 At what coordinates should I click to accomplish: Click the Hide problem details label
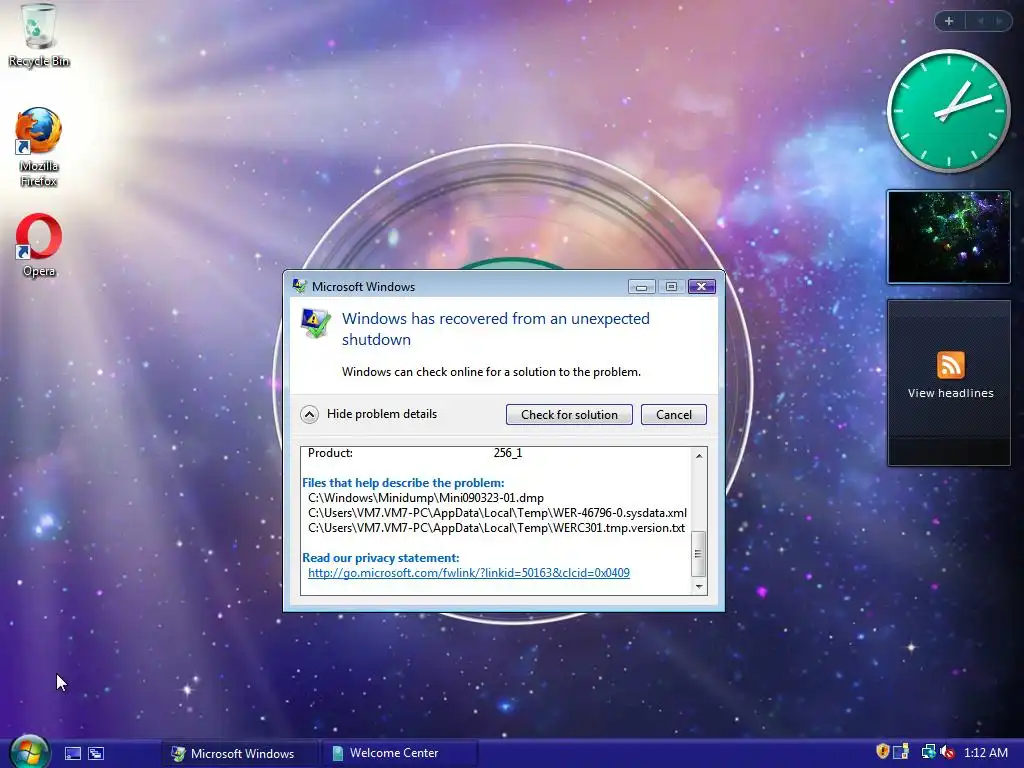tap(382, 414)
